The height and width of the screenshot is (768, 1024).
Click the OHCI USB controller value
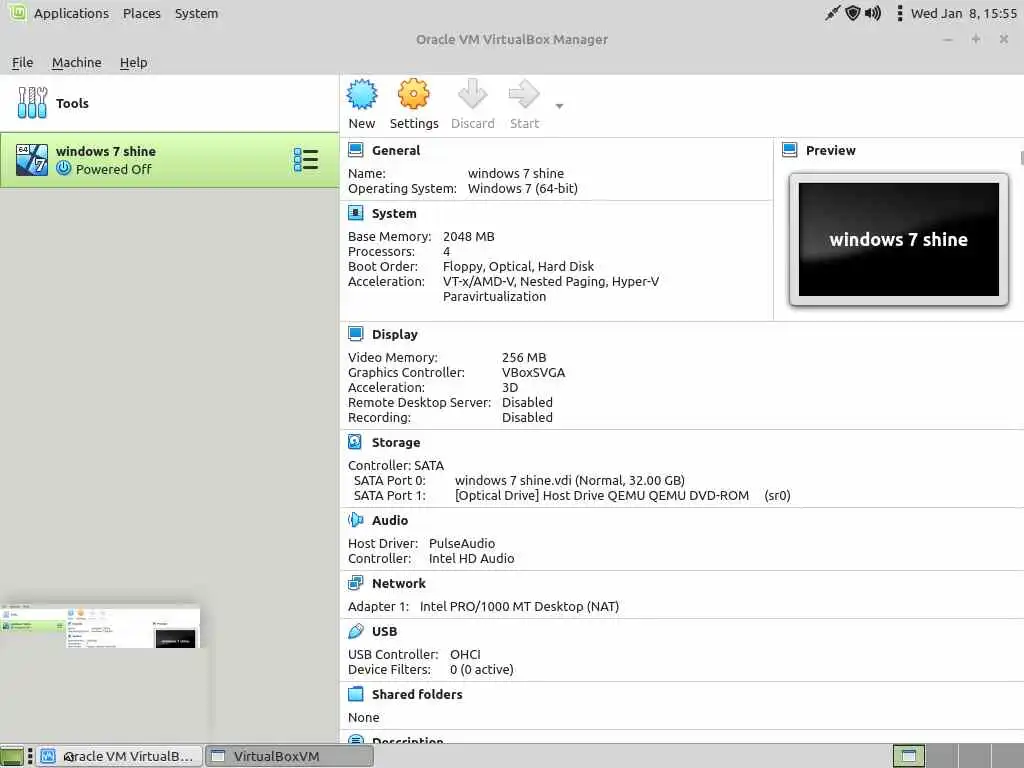coord(465,654)
